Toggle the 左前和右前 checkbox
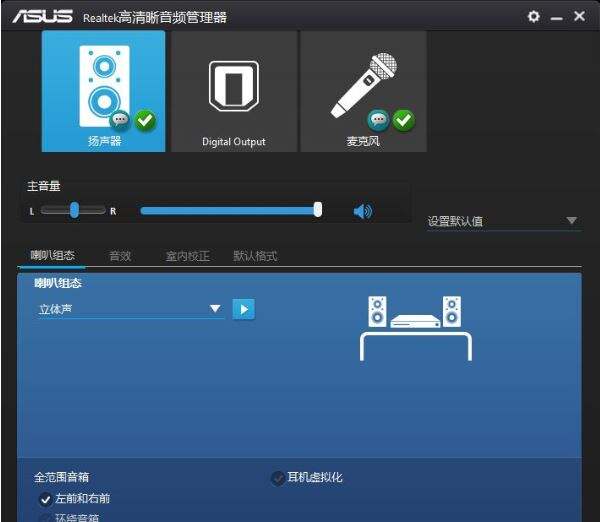Image resolution: width=600 pixels, height=522 pixels. pos(45,499)
